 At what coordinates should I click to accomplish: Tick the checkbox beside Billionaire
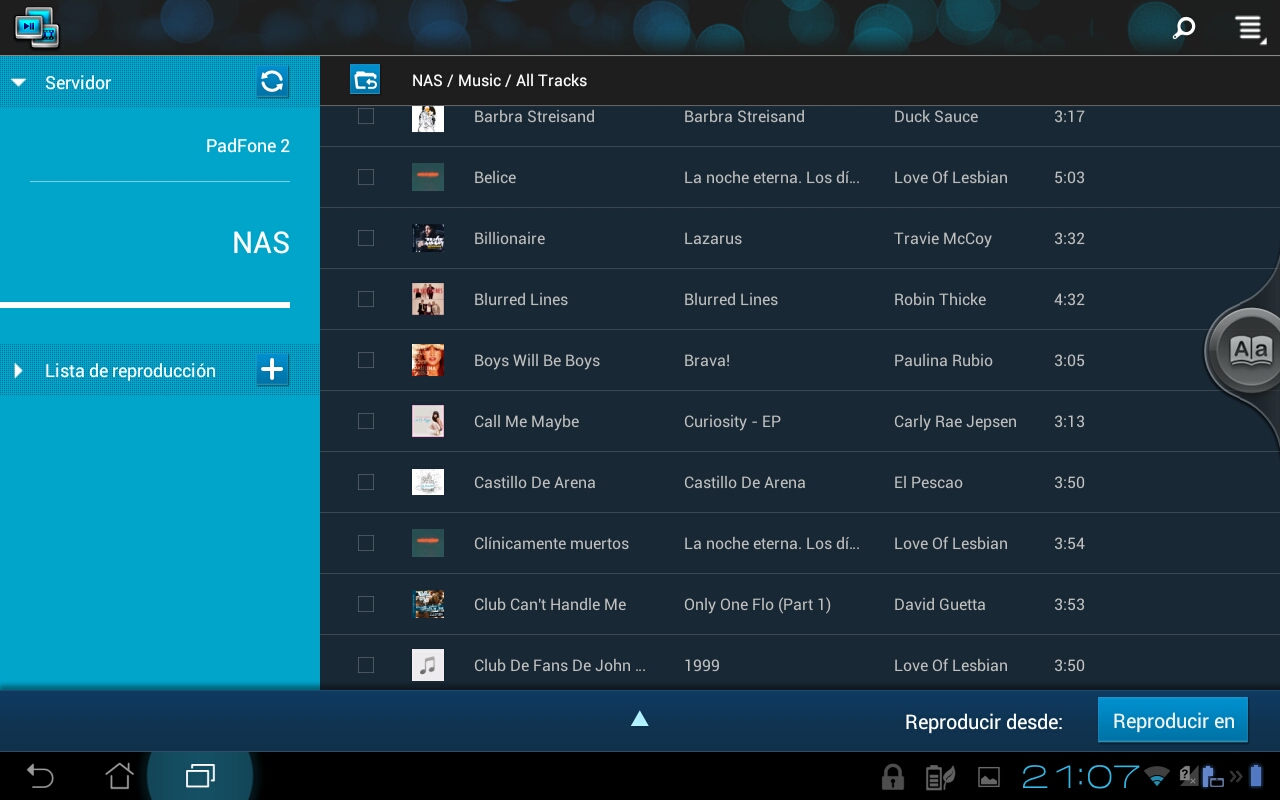tap(366, 238)
